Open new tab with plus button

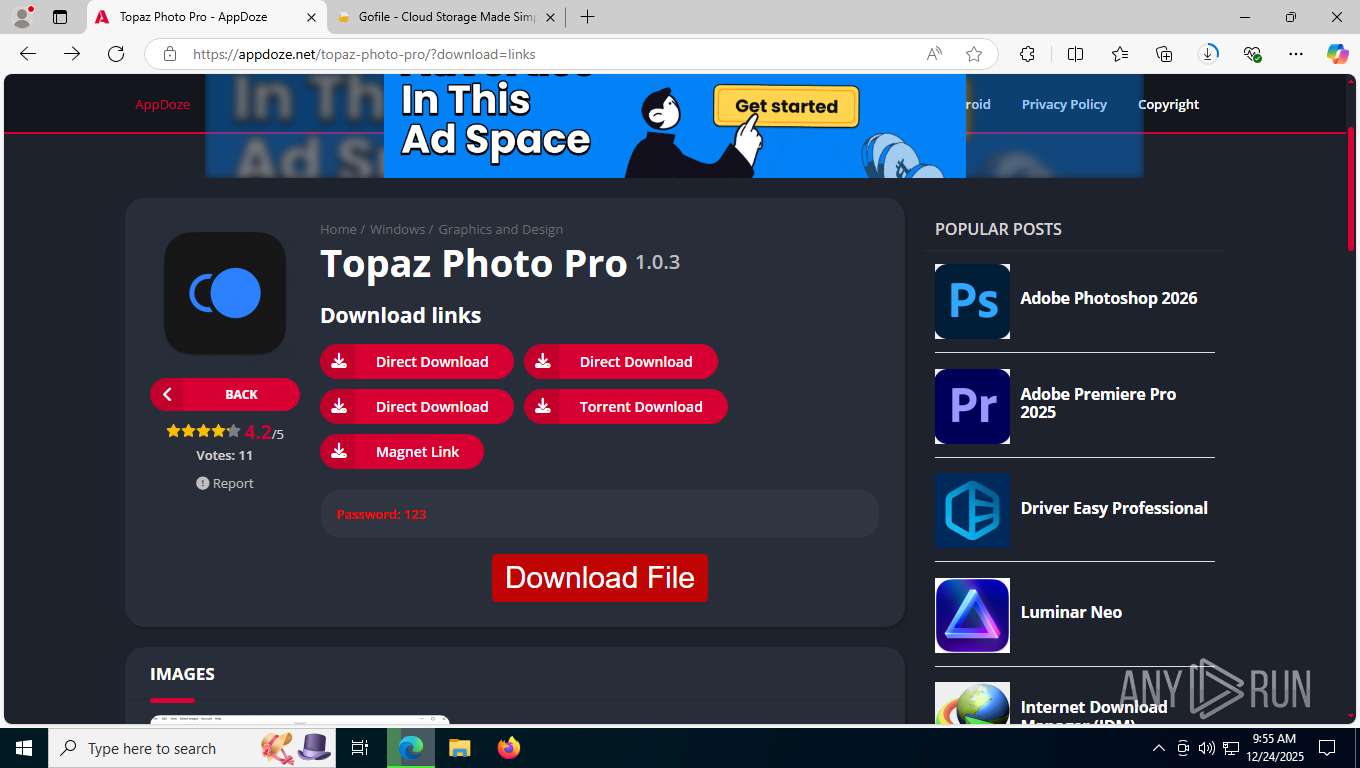tap(587, 17)
